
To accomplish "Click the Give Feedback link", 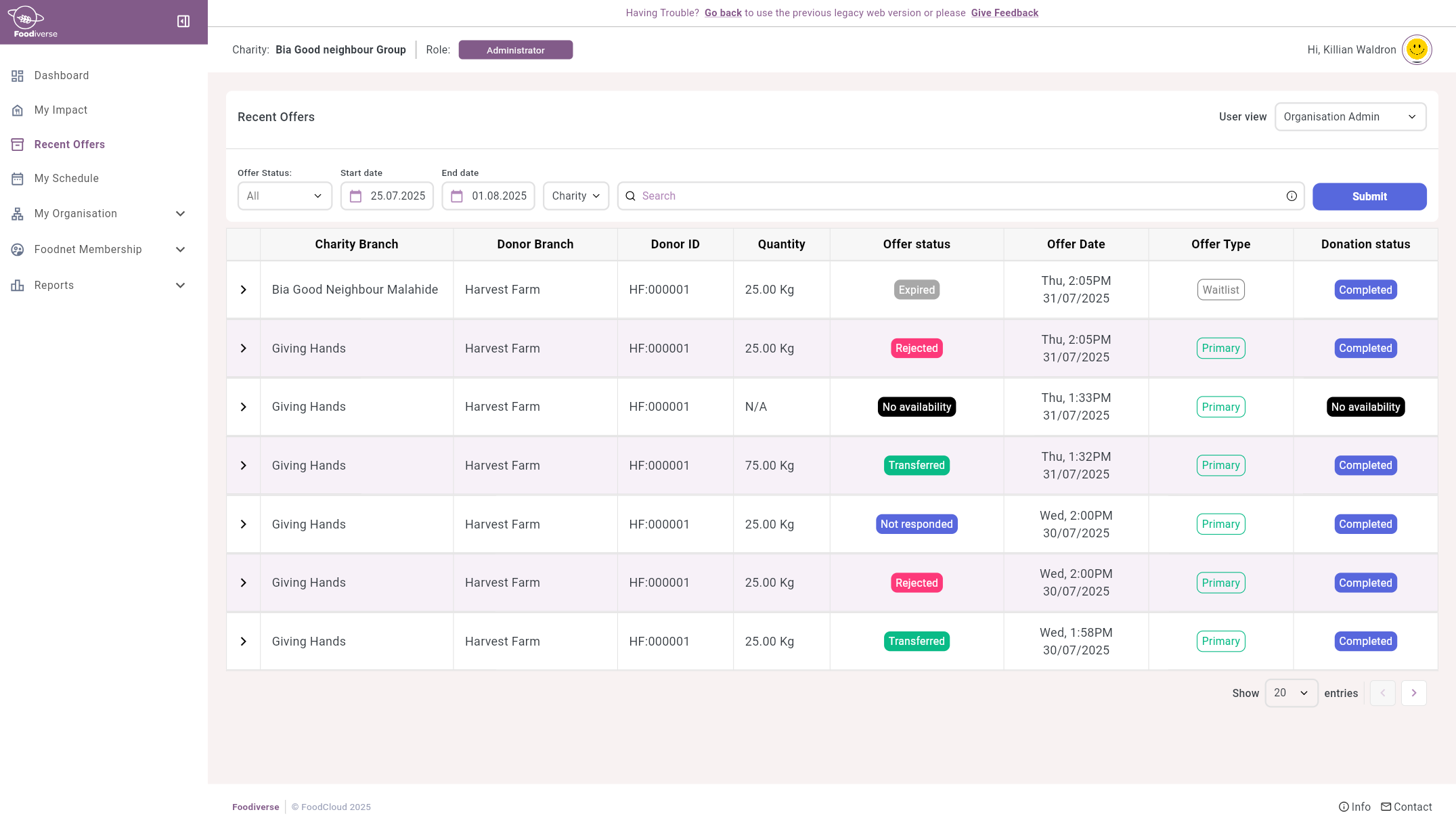I will click(1004, 13).
